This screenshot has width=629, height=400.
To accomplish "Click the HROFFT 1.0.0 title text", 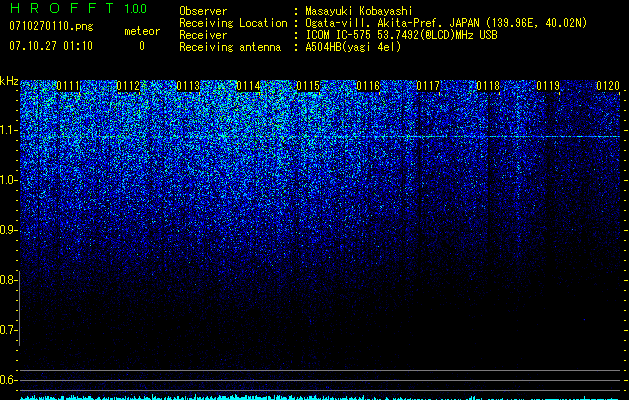I will click(78, 8).
